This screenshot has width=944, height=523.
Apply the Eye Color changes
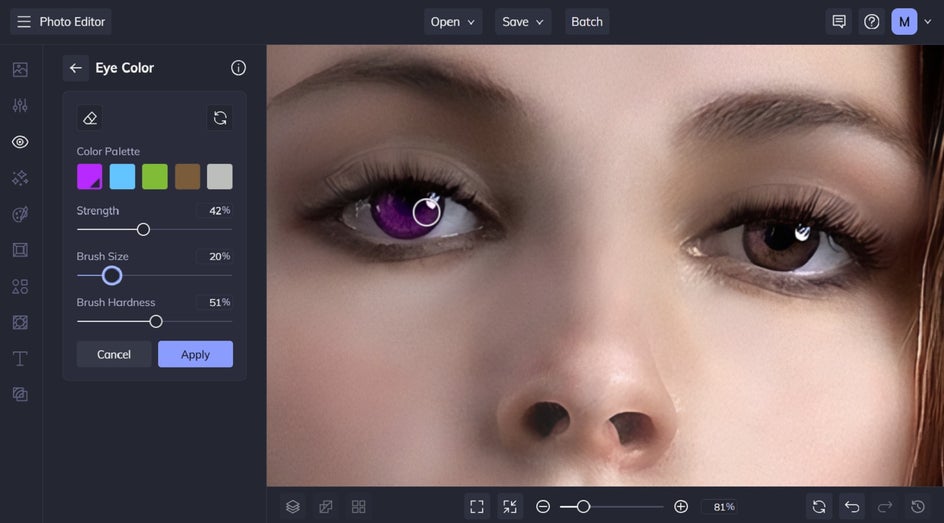(196, 354)
